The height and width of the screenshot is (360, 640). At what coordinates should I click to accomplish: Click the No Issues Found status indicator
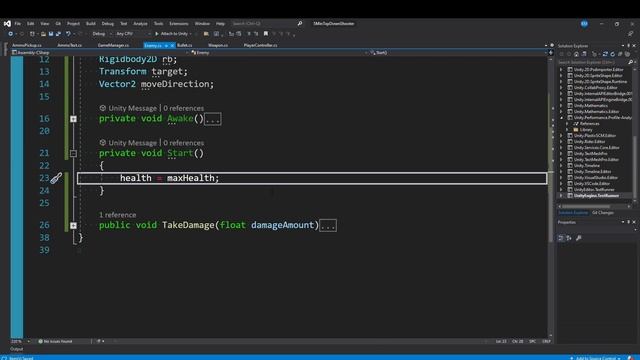pyautogui.click(x=55, y=341)
